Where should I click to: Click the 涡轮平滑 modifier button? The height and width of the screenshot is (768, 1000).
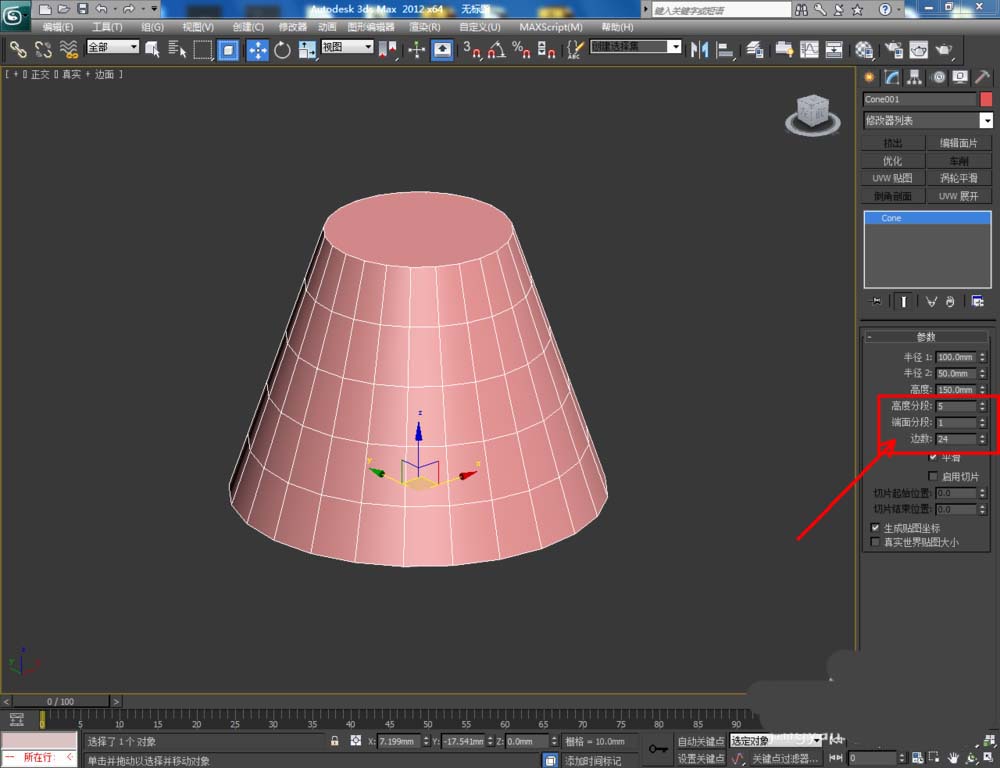(x=959, y=178)
